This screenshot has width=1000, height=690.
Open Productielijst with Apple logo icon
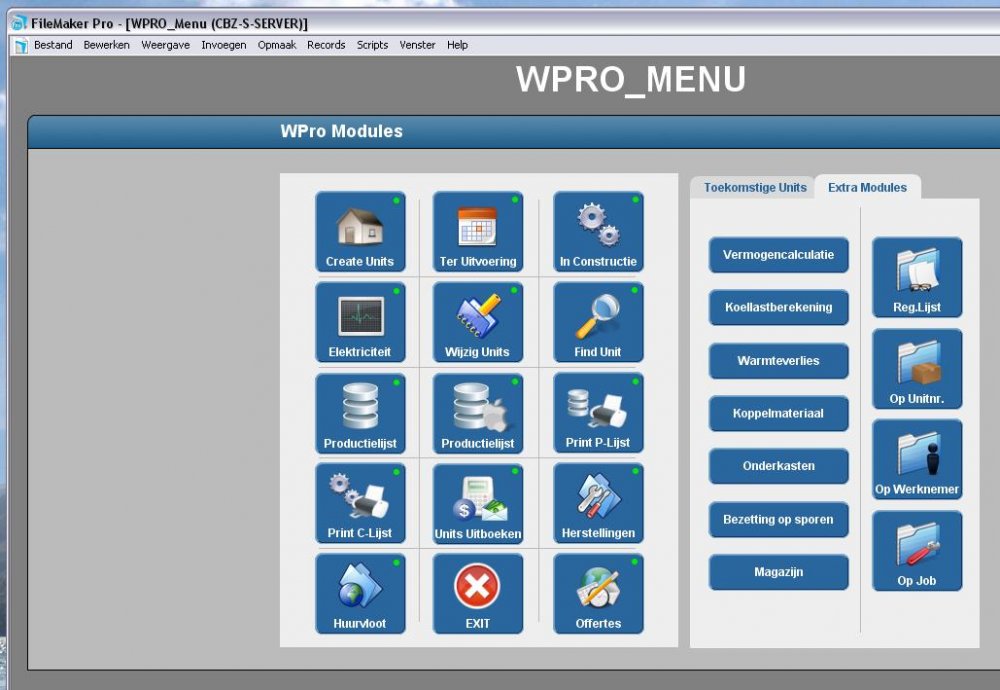tap(478, 414)
